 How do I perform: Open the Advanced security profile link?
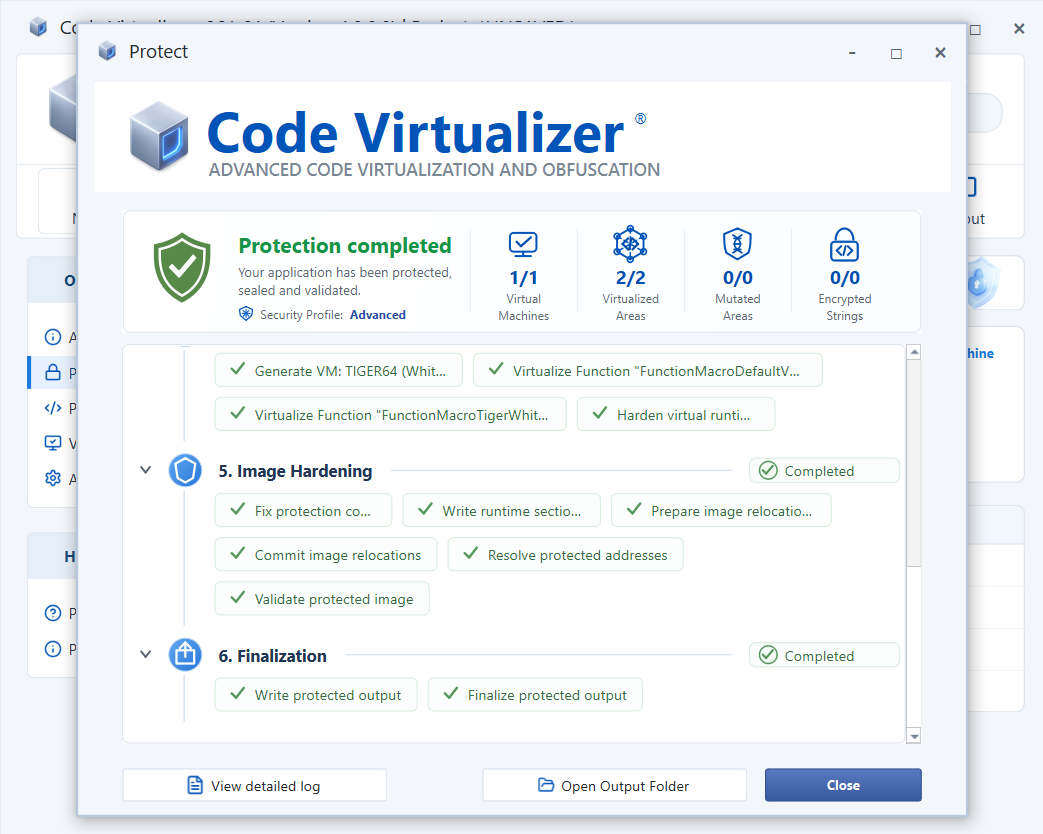378,315
